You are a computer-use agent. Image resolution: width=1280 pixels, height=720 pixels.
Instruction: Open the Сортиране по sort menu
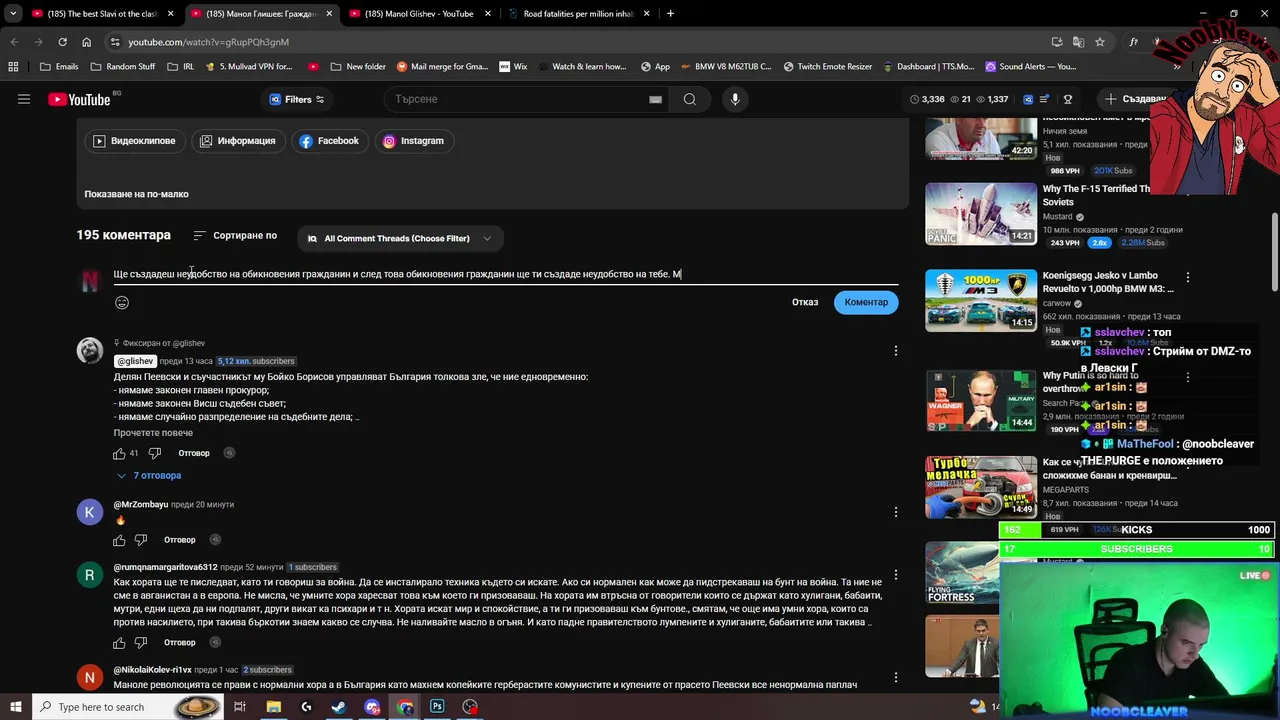click(x=235, y=236)
